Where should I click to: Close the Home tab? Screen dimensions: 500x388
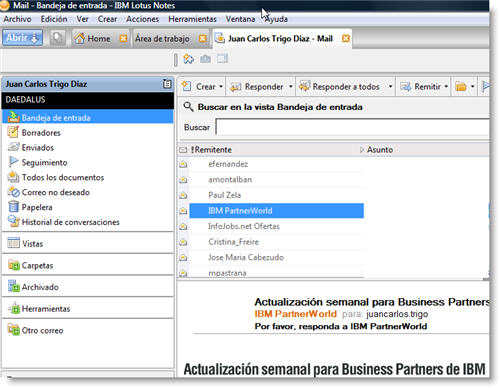123,39
